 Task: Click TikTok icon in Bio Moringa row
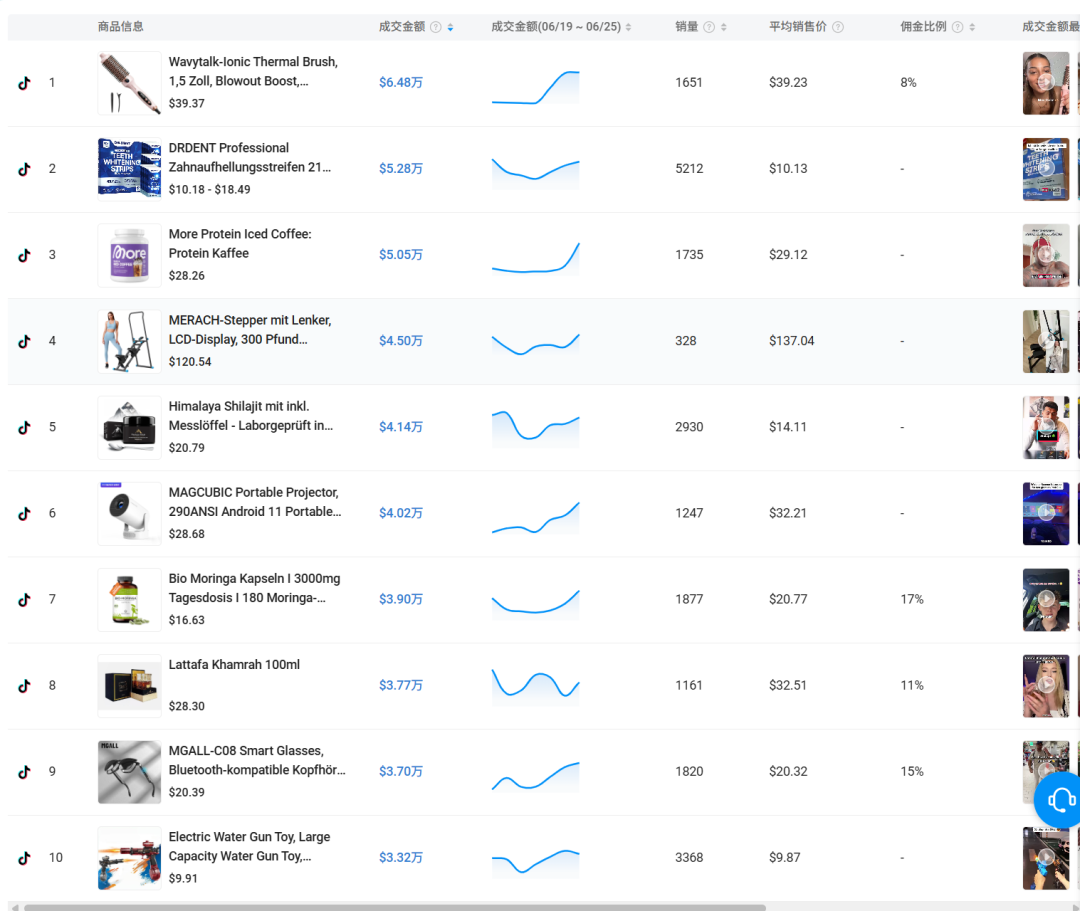(x=24, y=600)
